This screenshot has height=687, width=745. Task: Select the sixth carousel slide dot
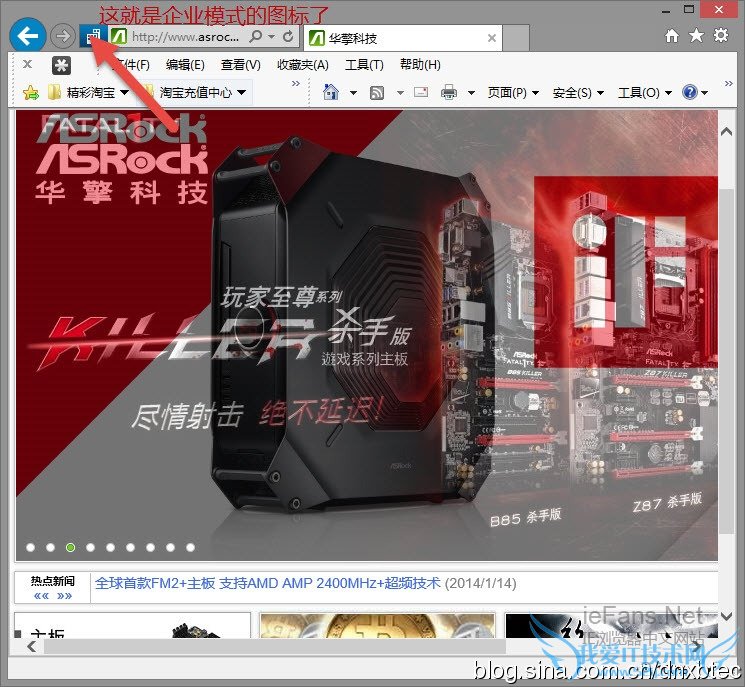tap(130, 547)
